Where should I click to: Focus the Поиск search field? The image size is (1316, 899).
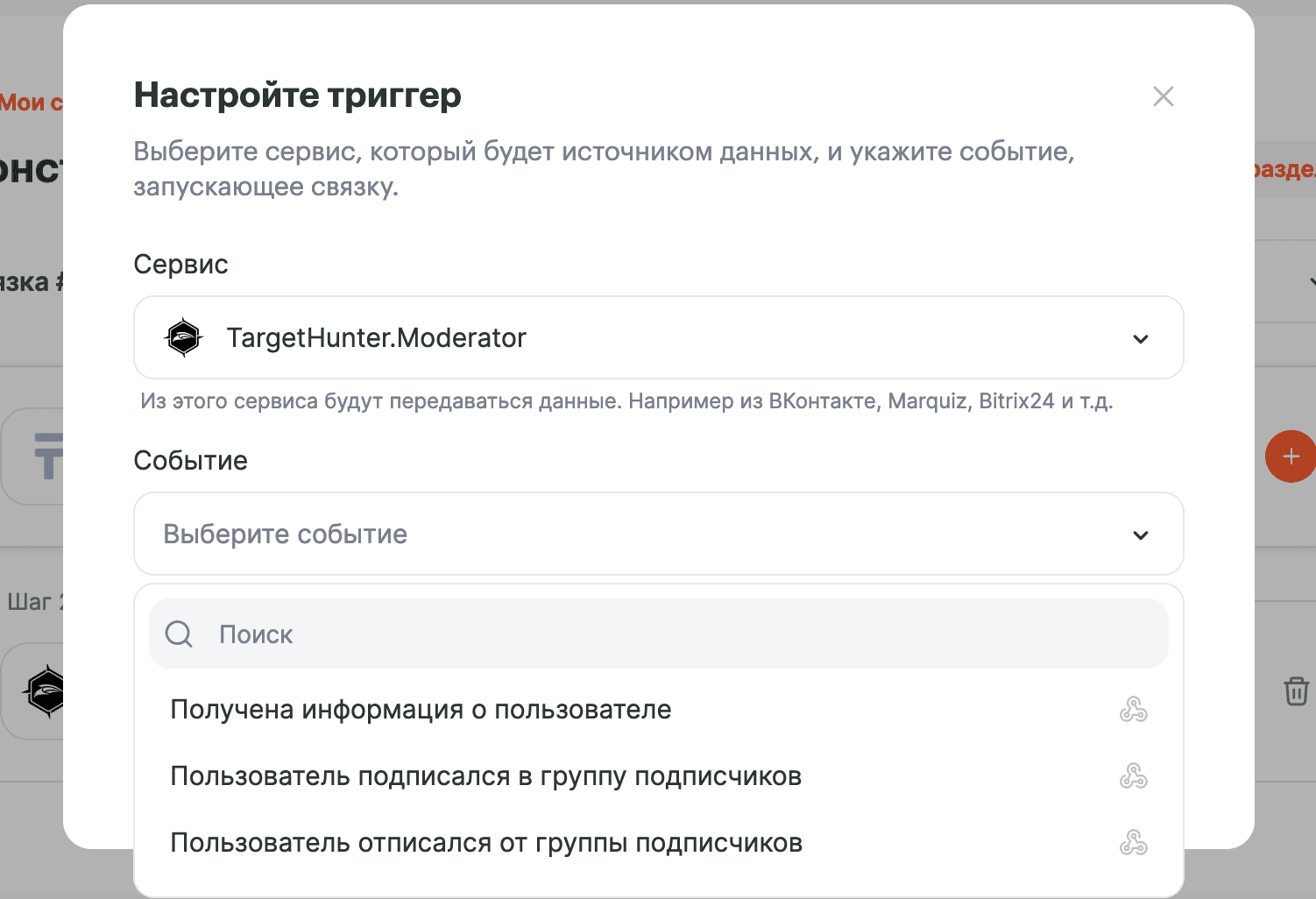(x=683, y=634)
